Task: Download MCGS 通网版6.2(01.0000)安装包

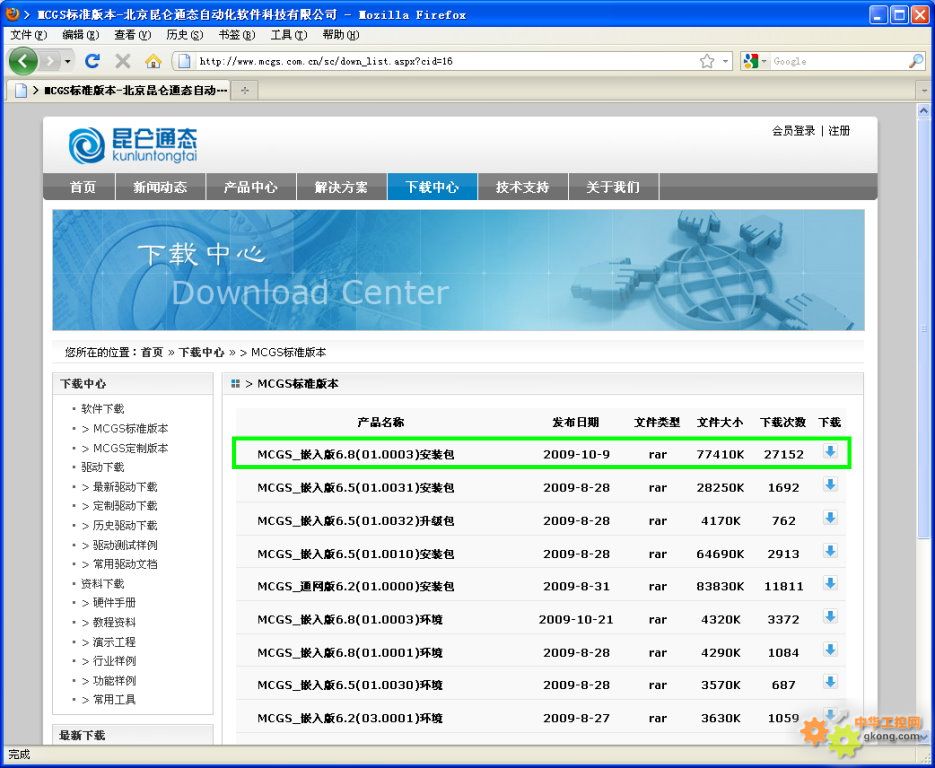Action: point(830,584)
